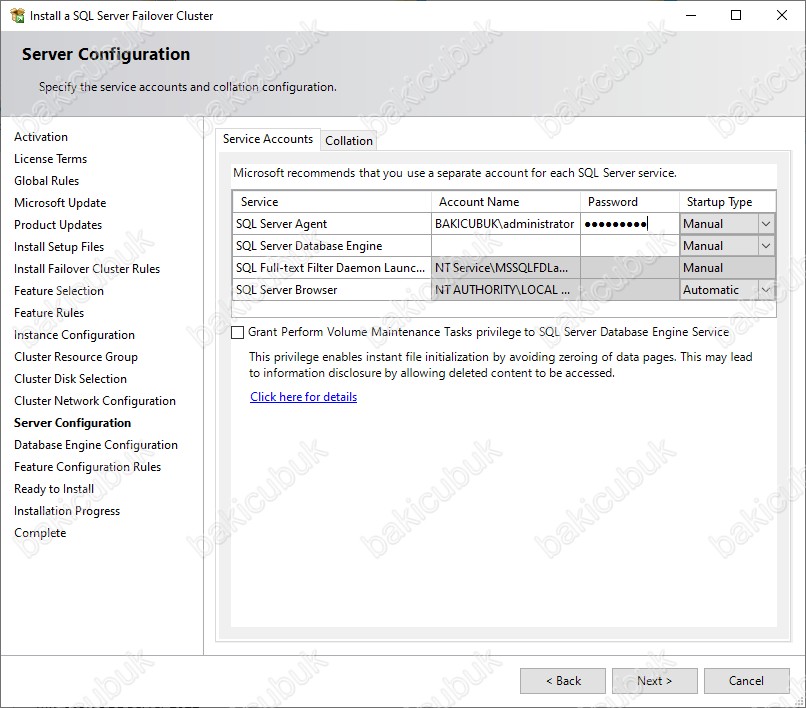Select the SQL Server Browser account name cell
Screen dimensions: 806x708
pos(506,290)
